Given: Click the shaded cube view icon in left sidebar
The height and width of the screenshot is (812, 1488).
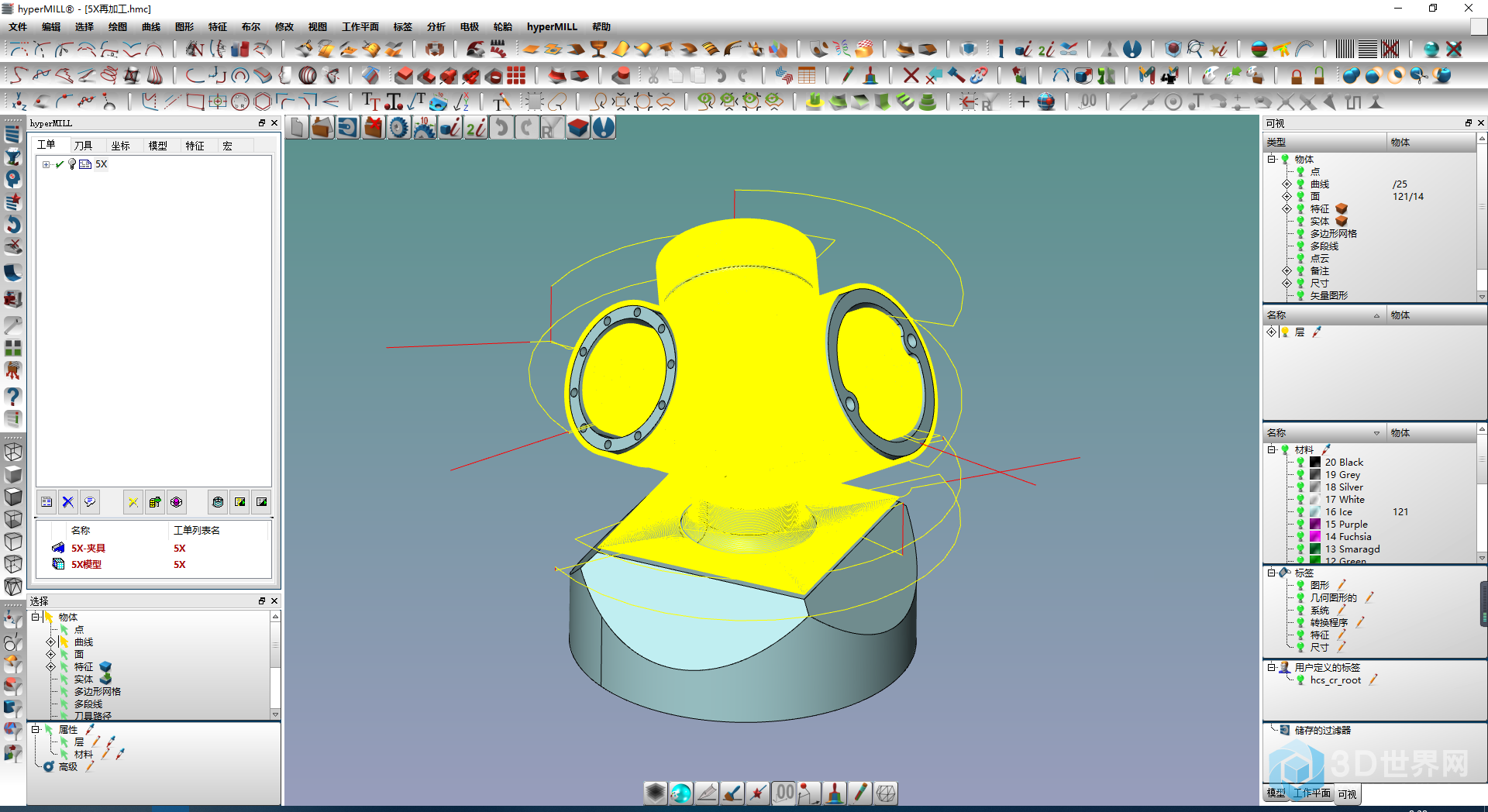Looking at the screenshot, I should point(13,474).
